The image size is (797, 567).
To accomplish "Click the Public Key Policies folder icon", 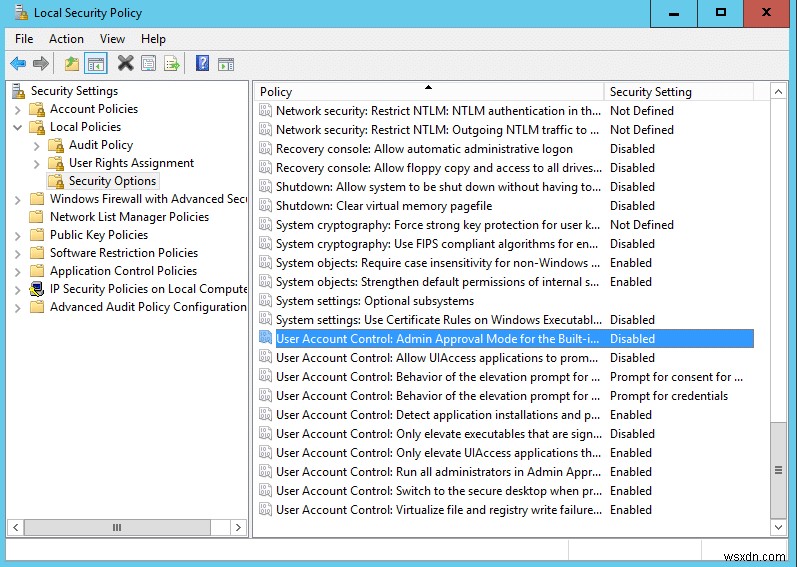I will point(37,235).
